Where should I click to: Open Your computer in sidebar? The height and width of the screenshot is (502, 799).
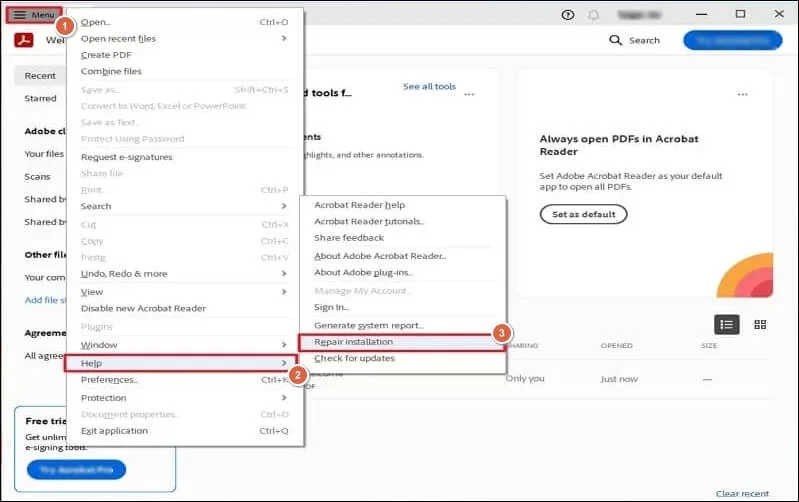point(45,277)
